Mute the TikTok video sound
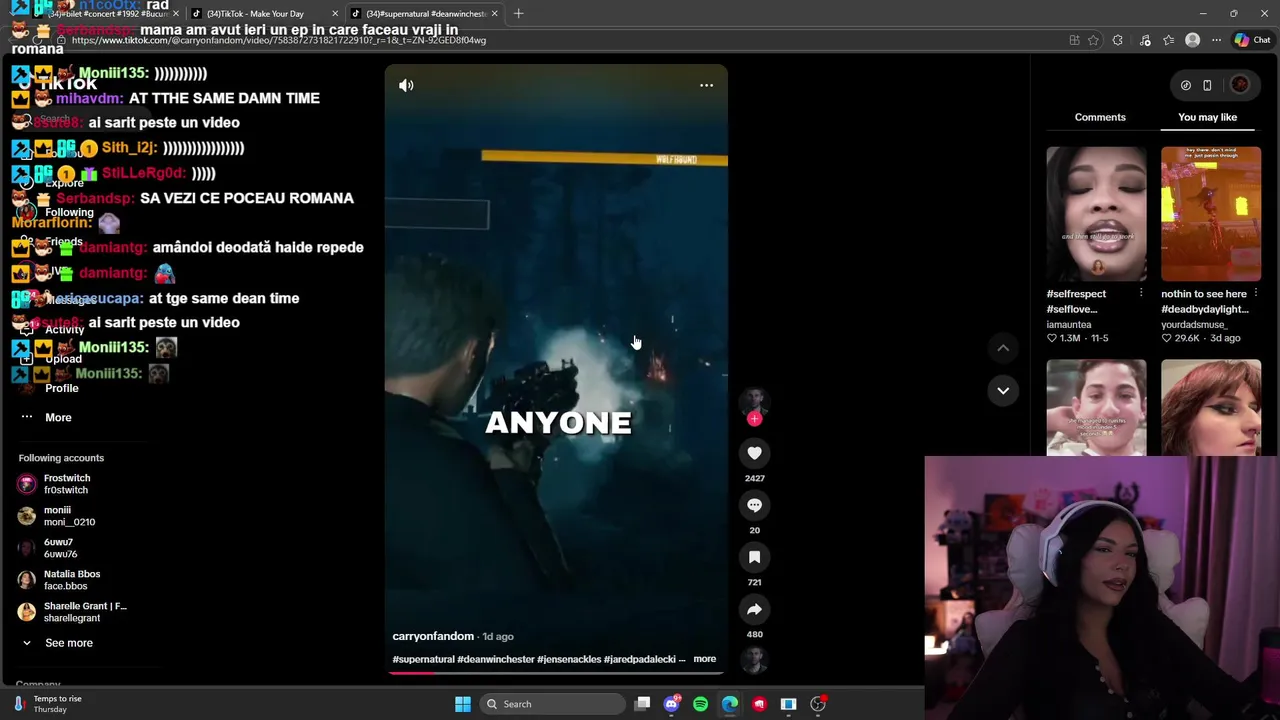This screenshot has width=1280, height=720. tap(406, 85)
